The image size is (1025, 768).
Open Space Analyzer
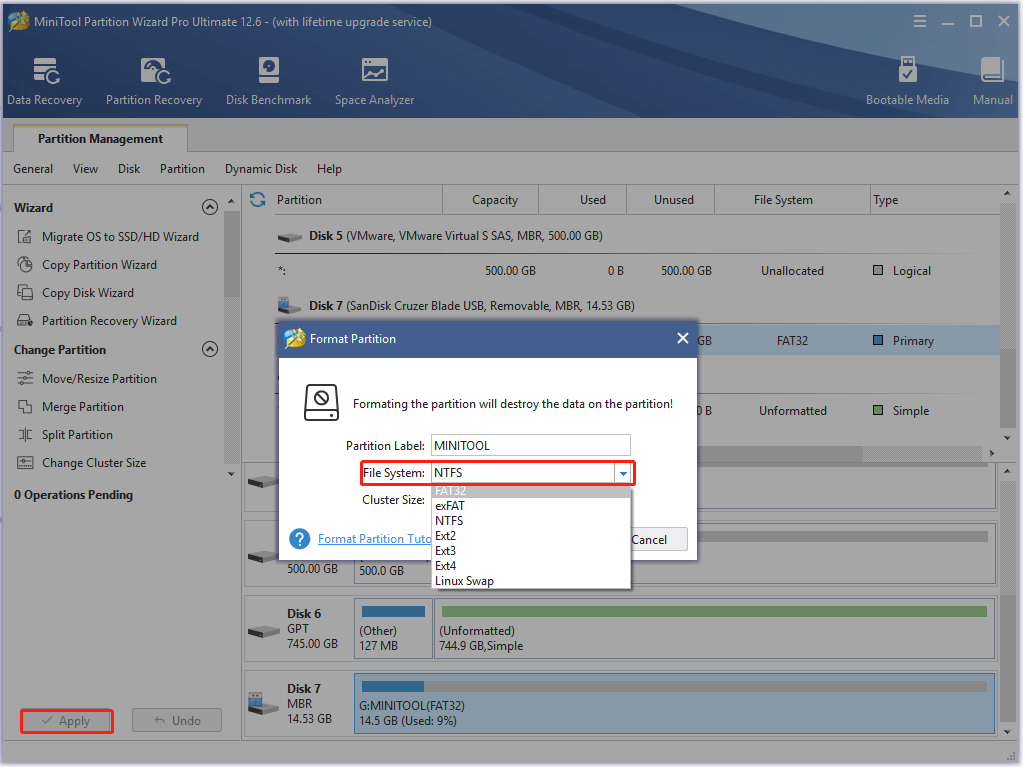[x=375, y=81]
